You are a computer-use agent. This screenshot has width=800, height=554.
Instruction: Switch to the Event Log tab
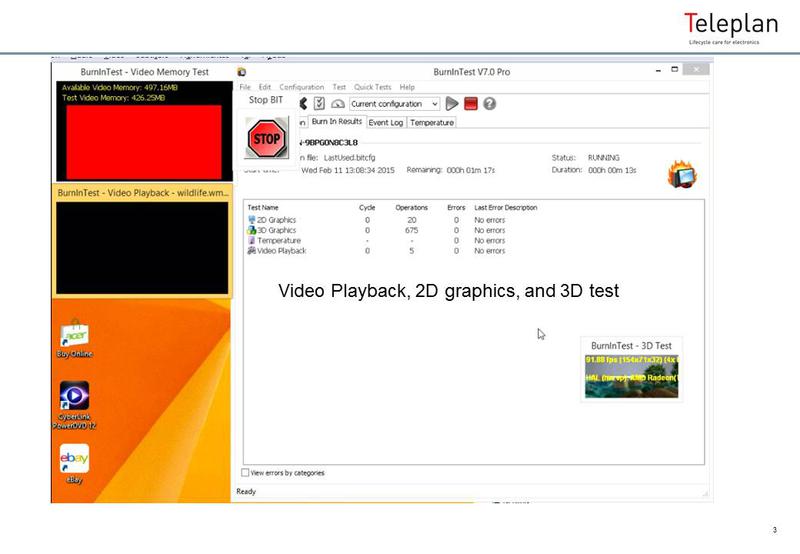pos(386,122)
